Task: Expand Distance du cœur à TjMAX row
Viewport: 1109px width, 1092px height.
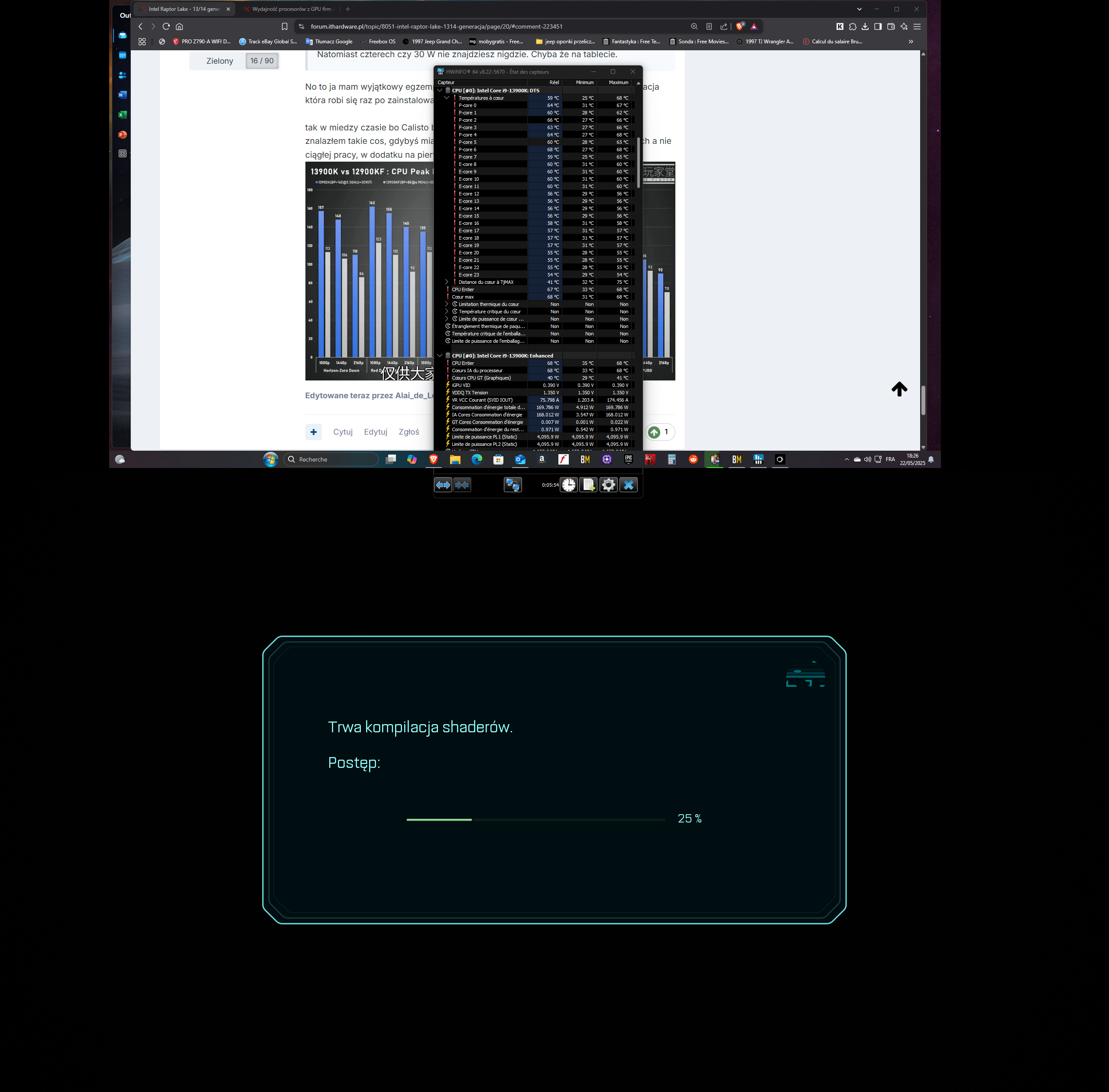Action: (447, 282)
